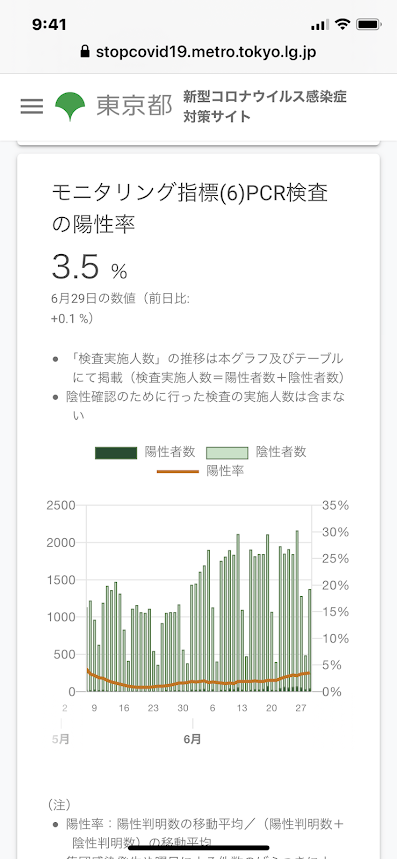Tap the orange positivity line at chart end
Image resolution: width=397 pixels, height=859 pixels.
point(308,673)
